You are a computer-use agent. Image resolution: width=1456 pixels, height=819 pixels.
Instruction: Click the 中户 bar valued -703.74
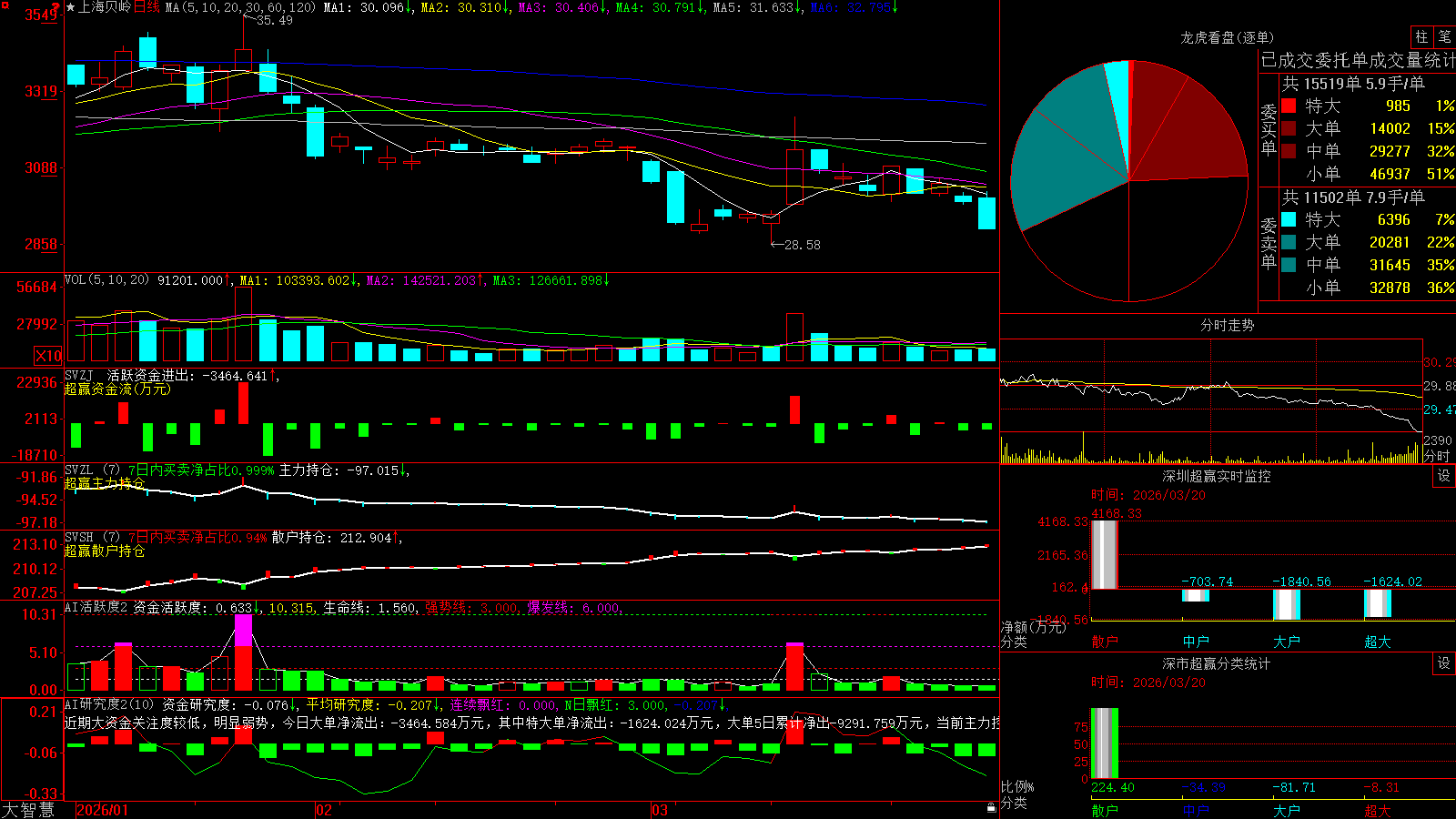click(x=1196, y=595)
